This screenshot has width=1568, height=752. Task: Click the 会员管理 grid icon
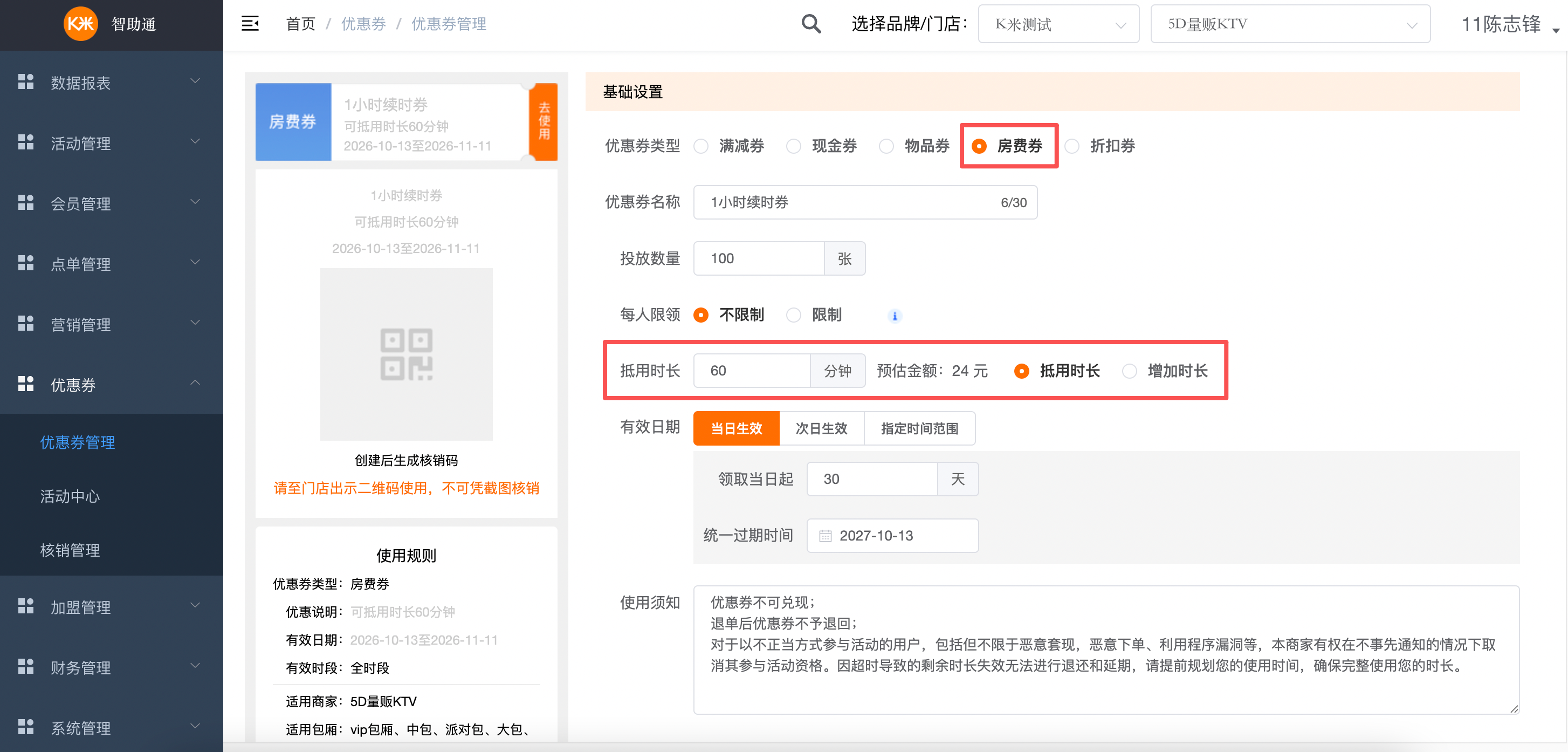(25, 202)
